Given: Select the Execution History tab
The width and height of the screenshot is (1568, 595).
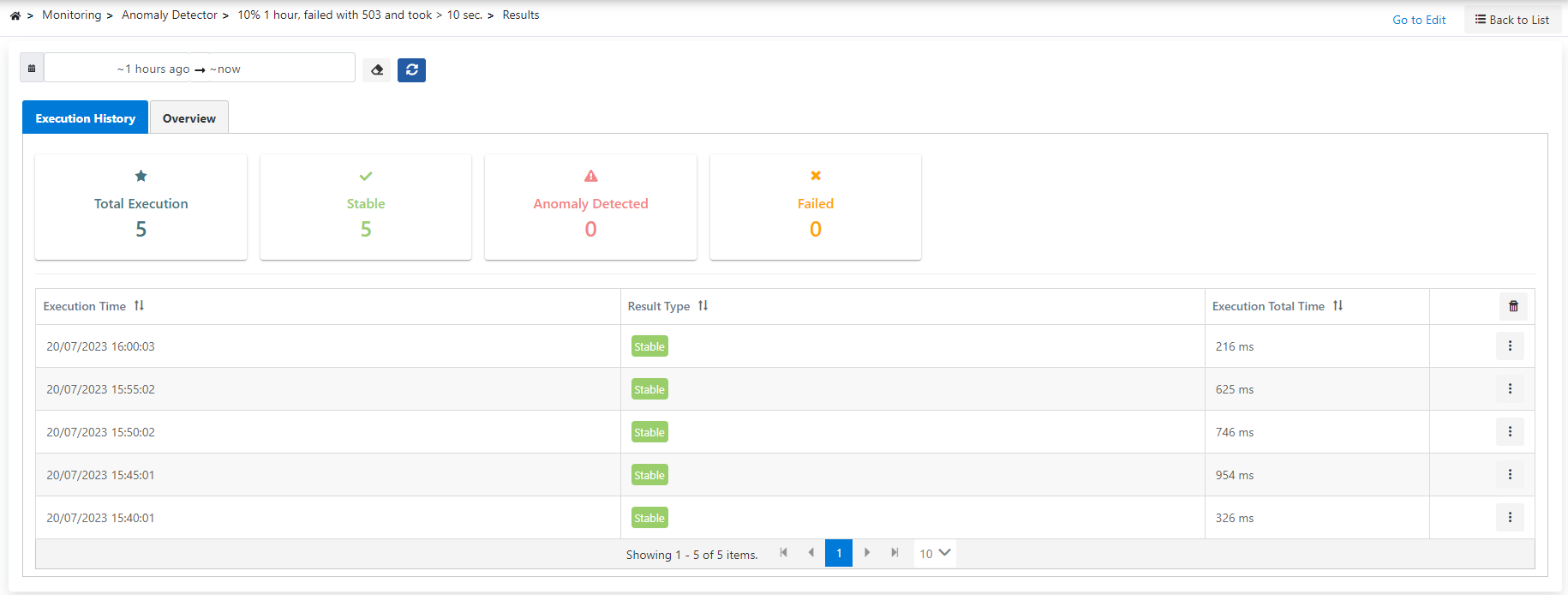Looking at the screenshot, I should tap(86, 118).
